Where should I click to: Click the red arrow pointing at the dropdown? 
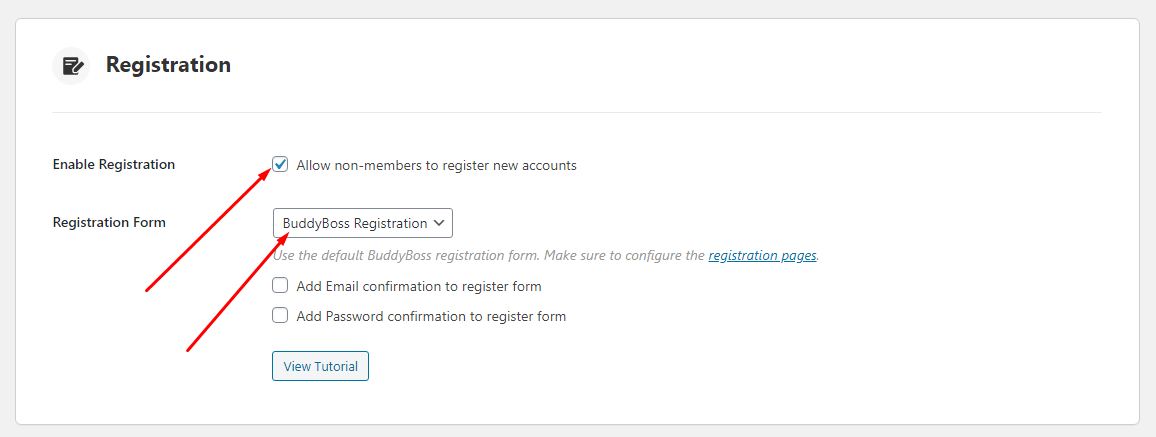(237, 291)
